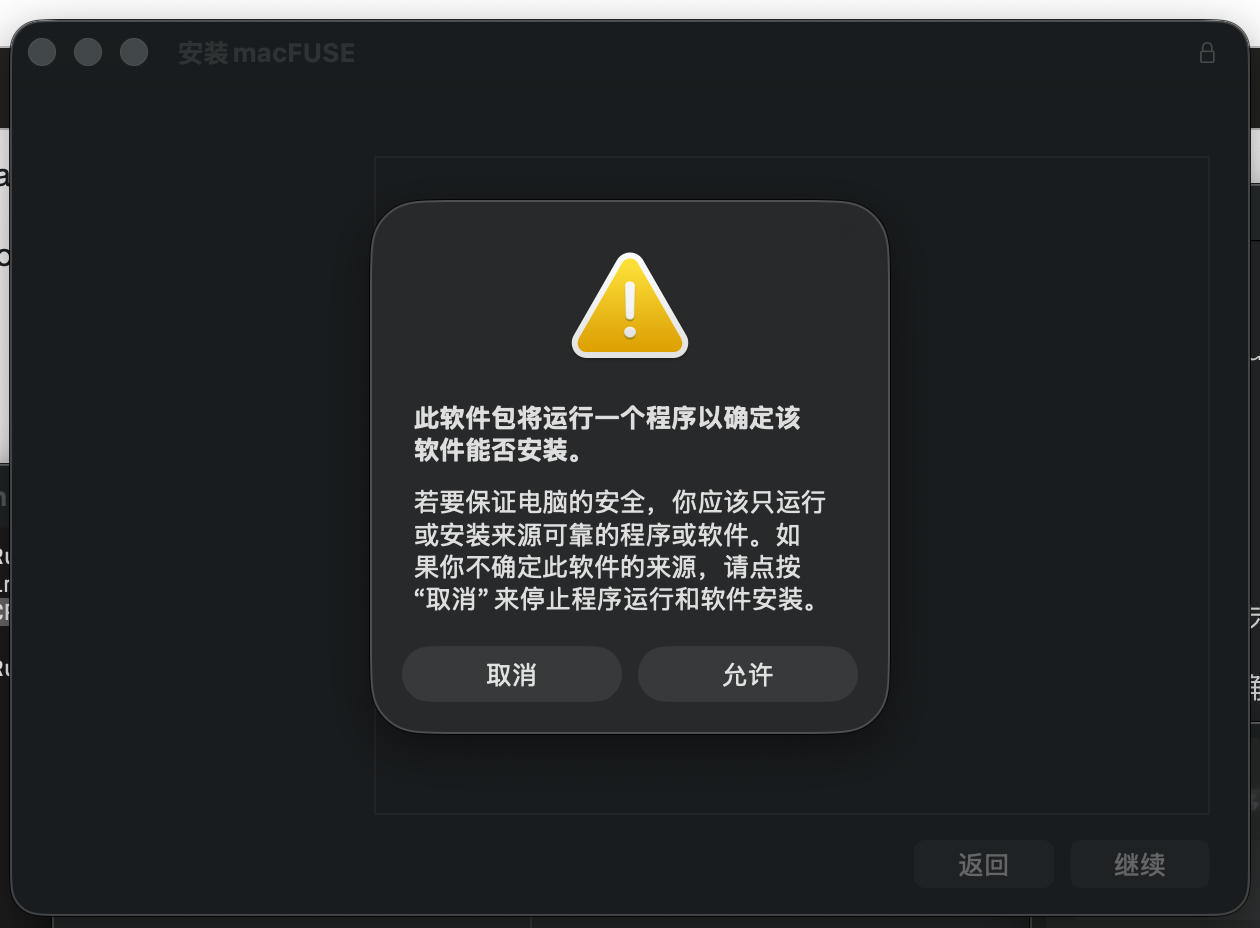Screen dimensions: 1260x928
Task: Click the 允许 (Allow) button
Action: (748, 674)
